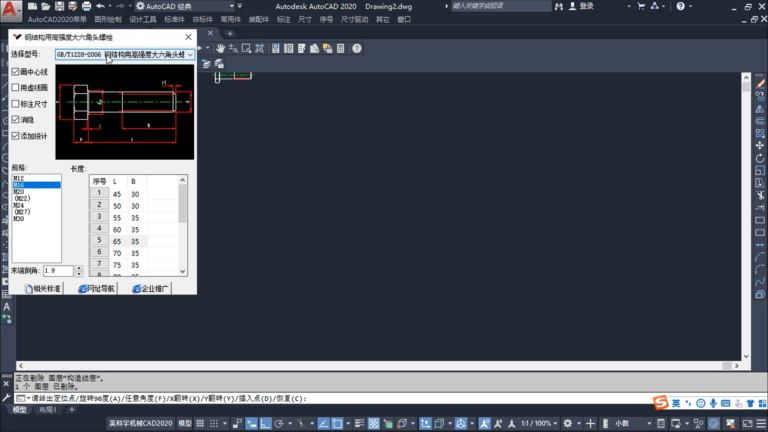Click the 登录 sign-in button
The width and height of the screenshot is (768, 432).
(581, 6)
